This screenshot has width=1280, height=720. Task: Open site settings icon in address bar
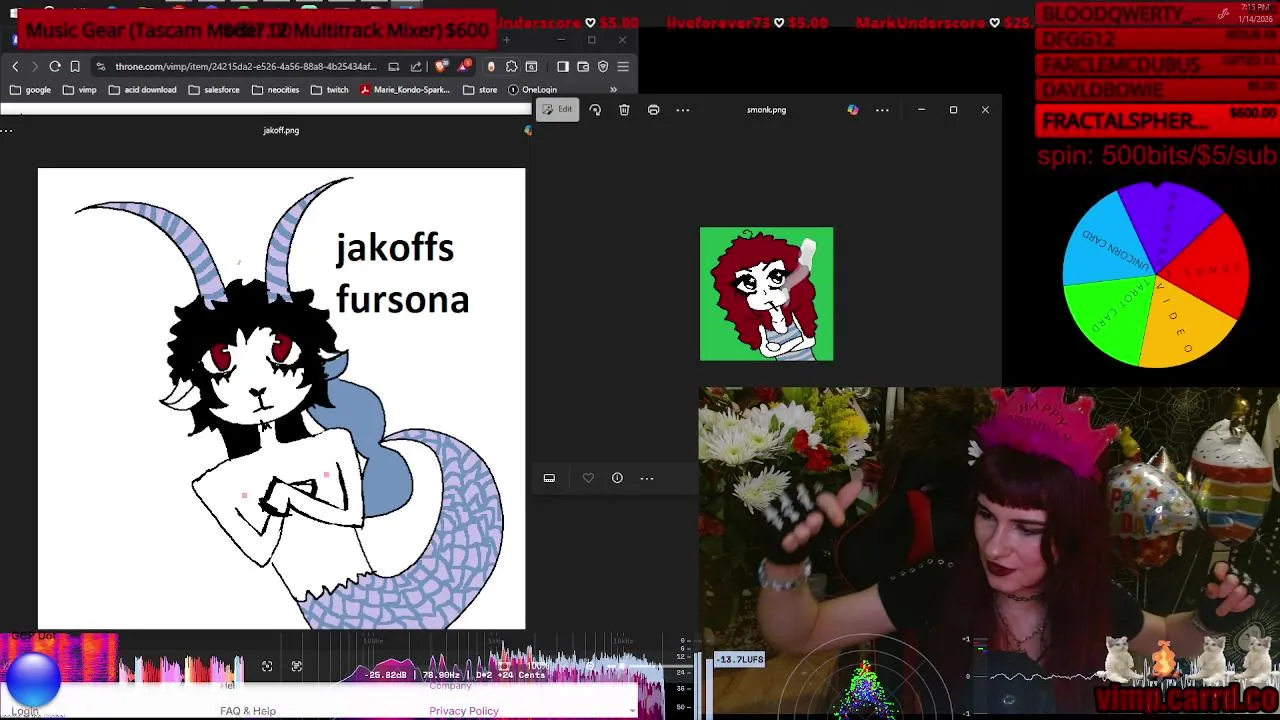(x=101, y=66)
